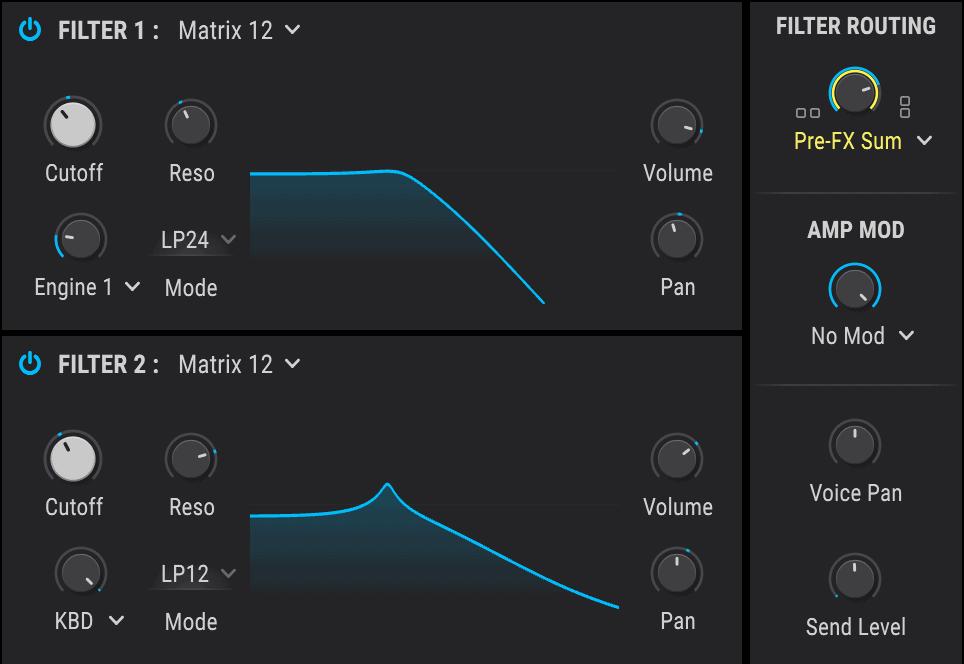This screenshot has width=964, height=664.
Task: Expand the LP24 mode dropdown
Action: click(198, 239)
